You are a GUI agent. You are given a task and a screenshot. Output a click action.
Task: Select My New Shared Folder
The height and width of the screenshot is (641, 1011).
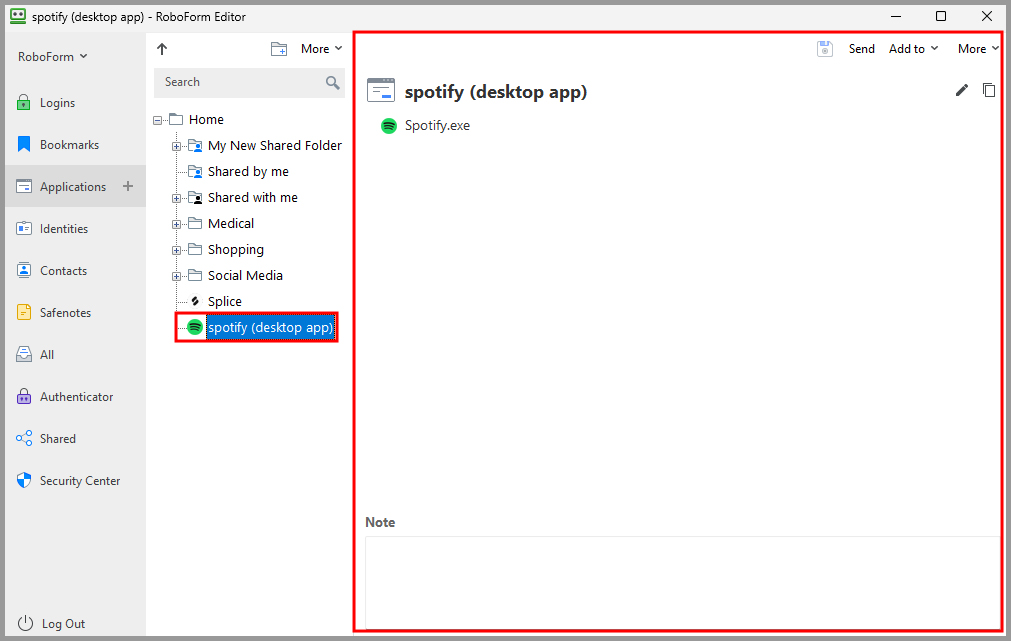click(x=275, y=146)
